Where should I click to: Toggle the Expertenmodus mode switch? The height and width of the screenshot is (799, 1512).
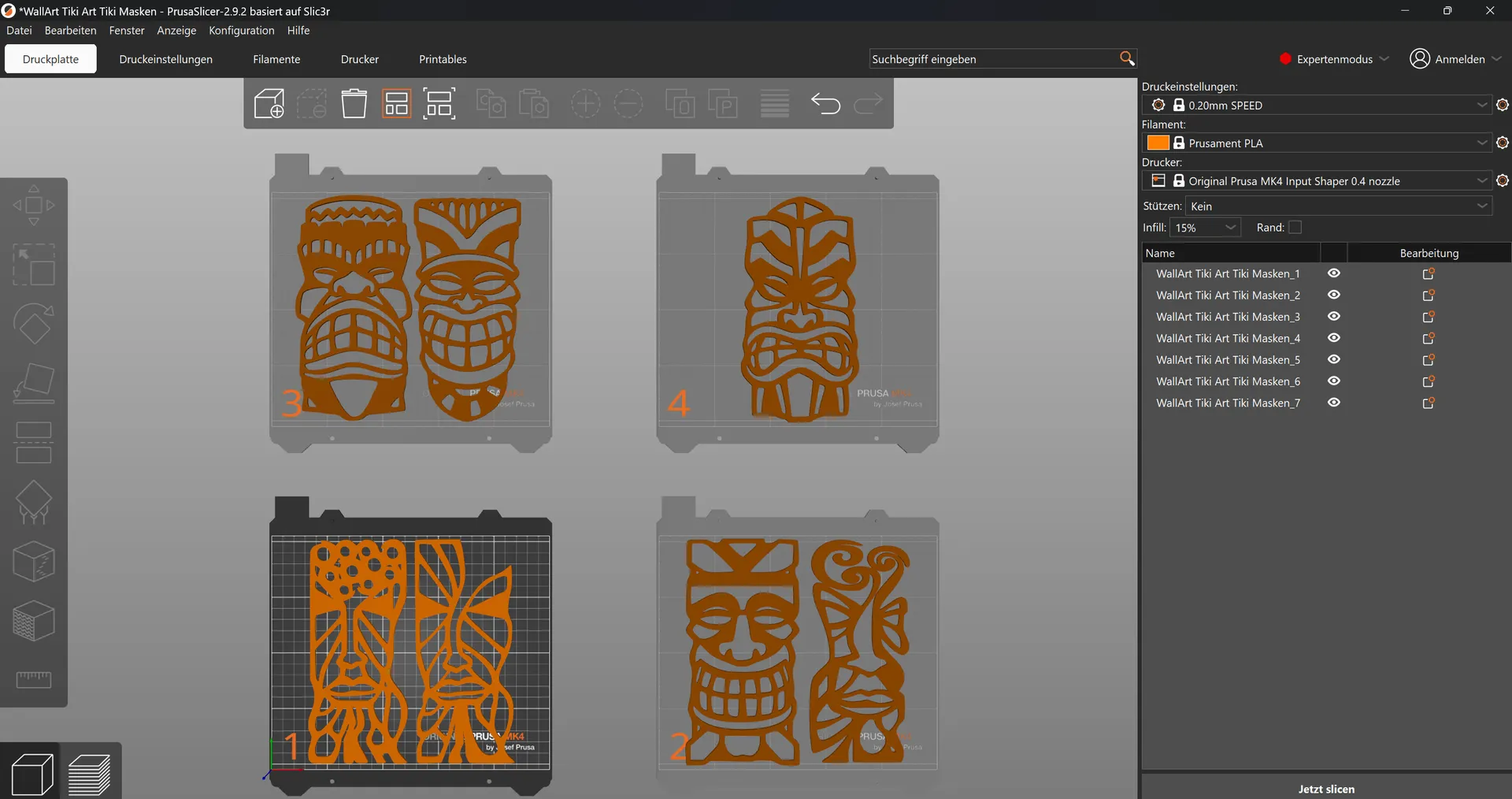click(x=1334, y=59)
